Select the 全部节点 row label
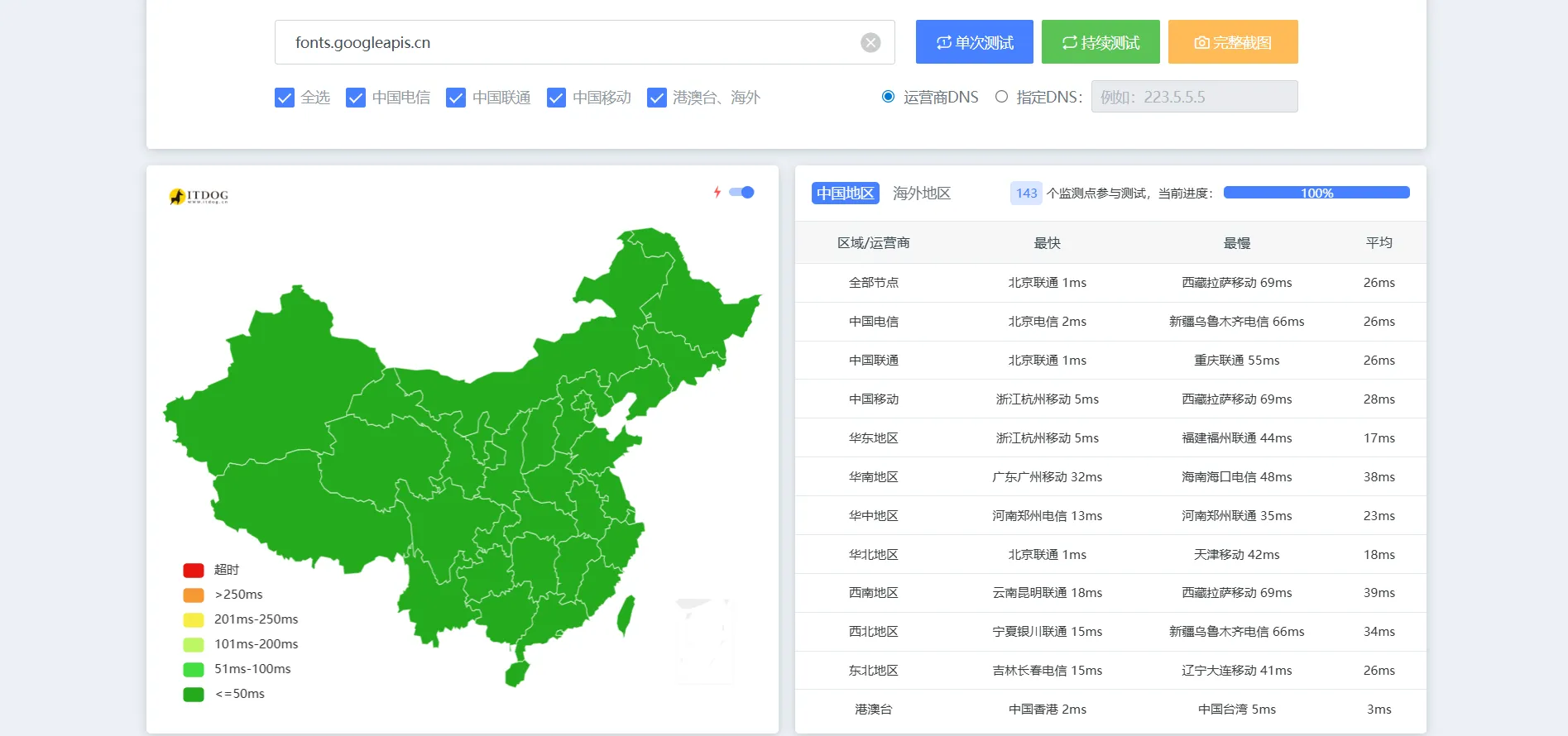 874,283
